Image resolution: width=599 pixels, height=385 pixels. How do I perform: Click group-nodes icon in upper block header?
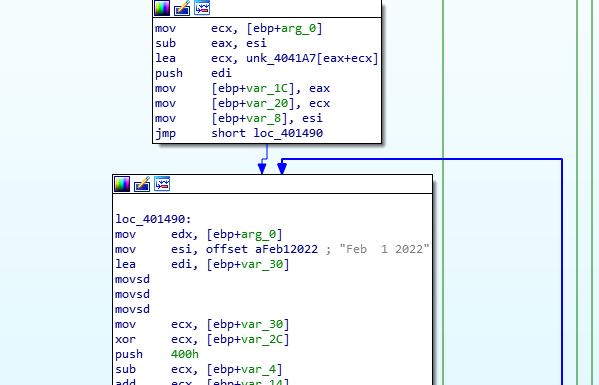[x=202, y=8]
